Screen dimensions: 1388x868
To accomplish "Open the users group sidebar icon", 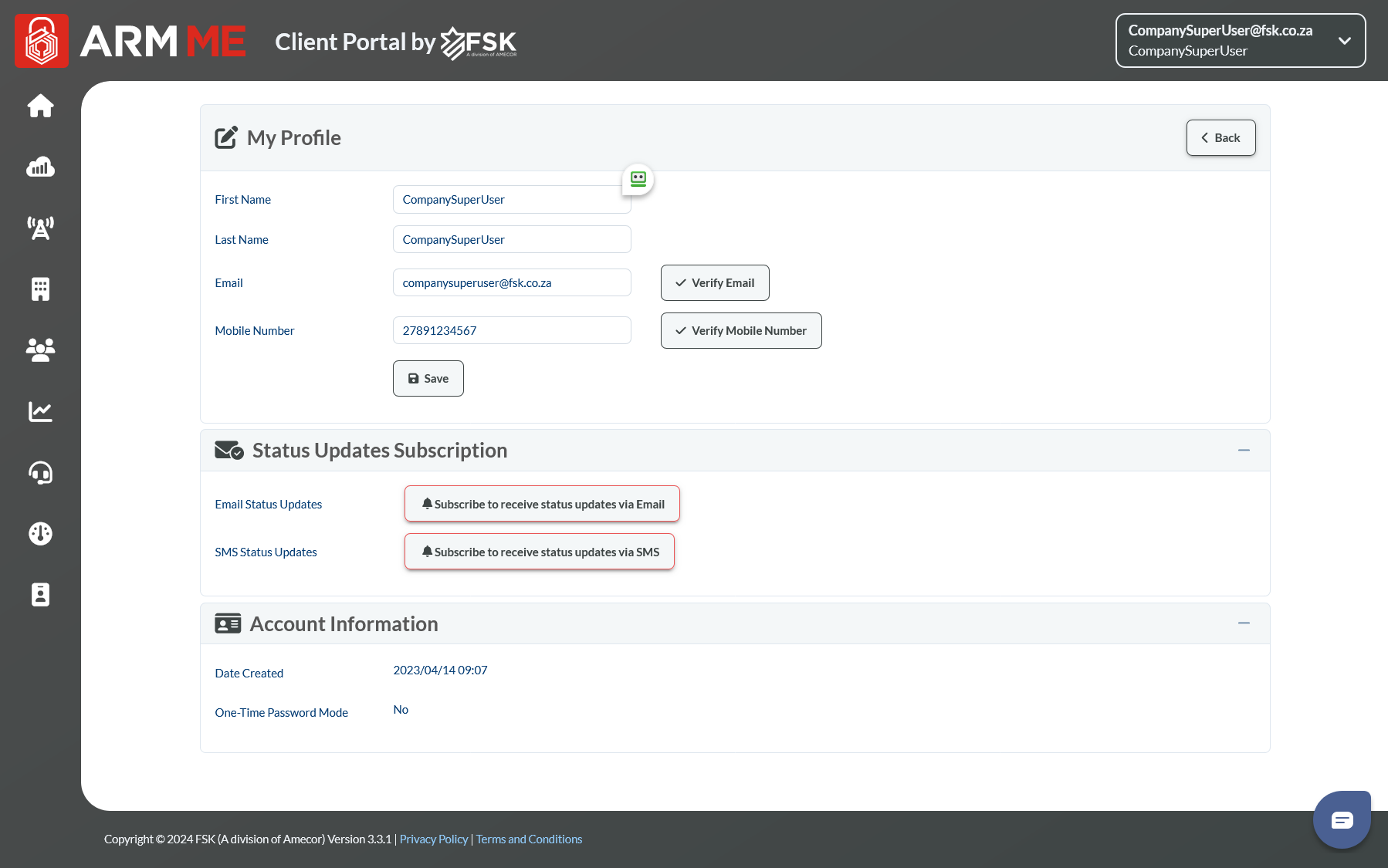I will tap(40, 350).
